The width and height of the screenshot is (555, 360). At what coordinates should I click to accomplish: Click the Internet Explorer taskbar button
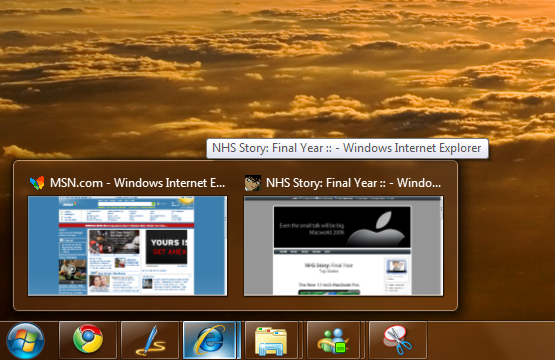(x=210, y=340)
